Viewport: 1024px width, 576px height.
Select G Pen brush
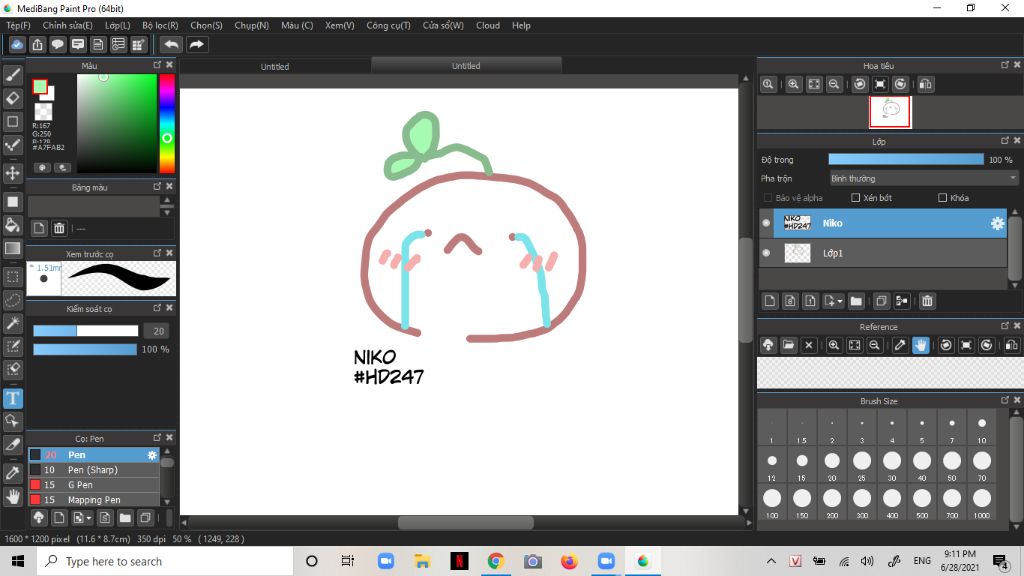pyautogui.click(x=93, y=485)
